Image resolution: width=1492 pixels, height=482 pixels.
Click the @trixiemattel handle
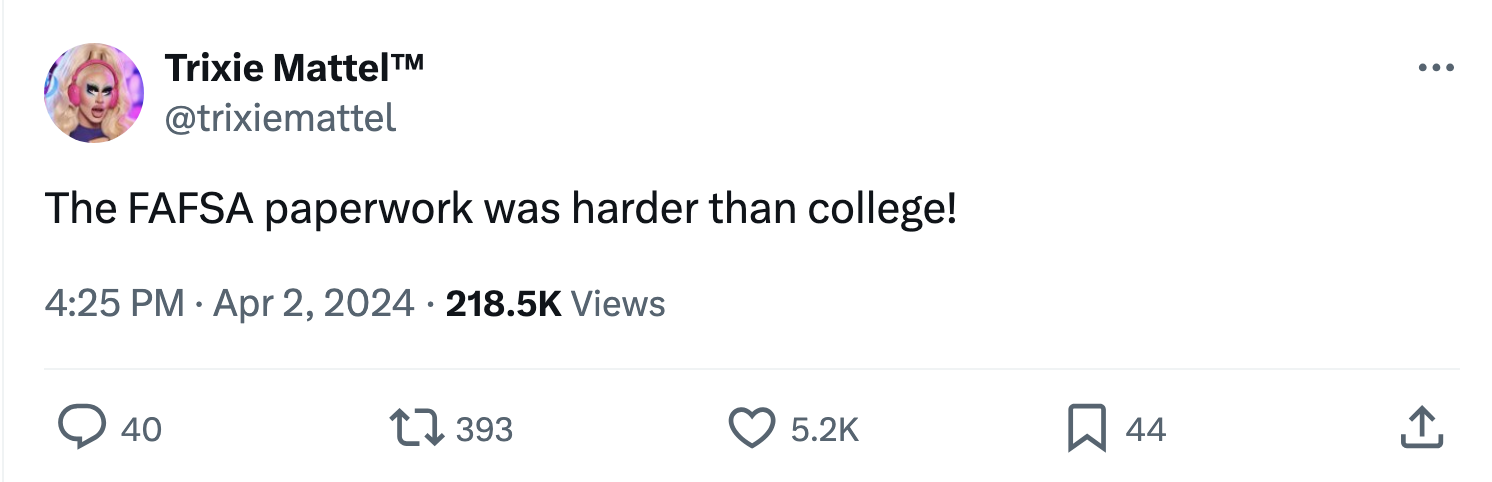point(280,118)
